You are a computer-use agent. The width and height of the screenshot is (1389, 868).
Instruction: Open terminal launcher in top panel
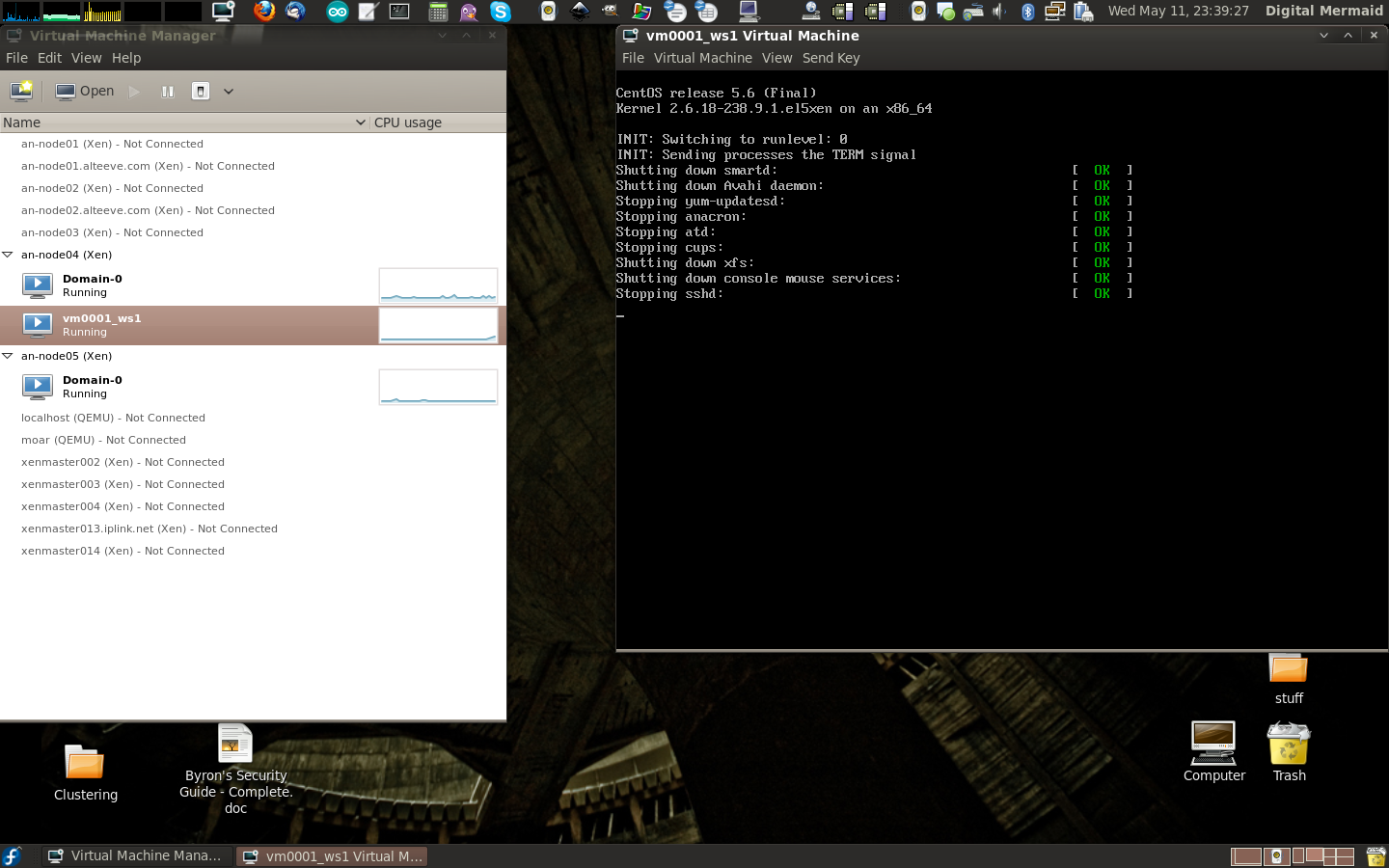pos(399,12)
